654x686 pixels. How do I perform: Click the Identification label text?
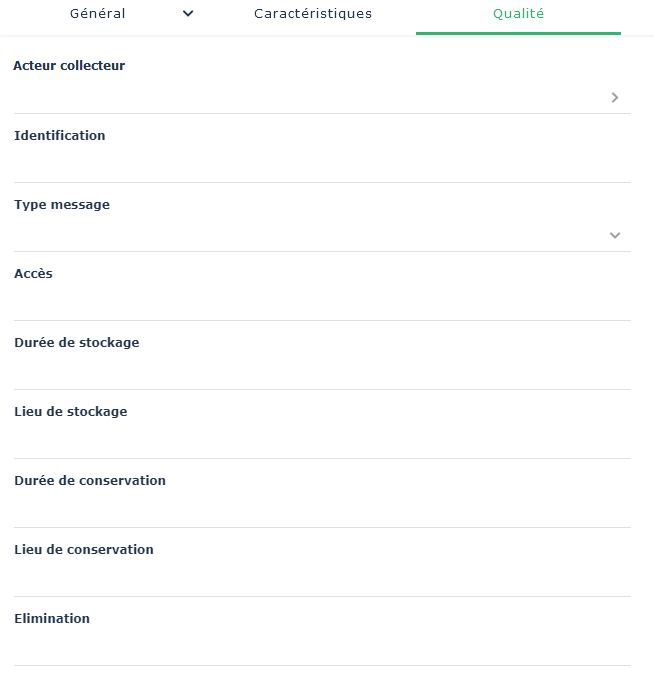pos(60,136)
